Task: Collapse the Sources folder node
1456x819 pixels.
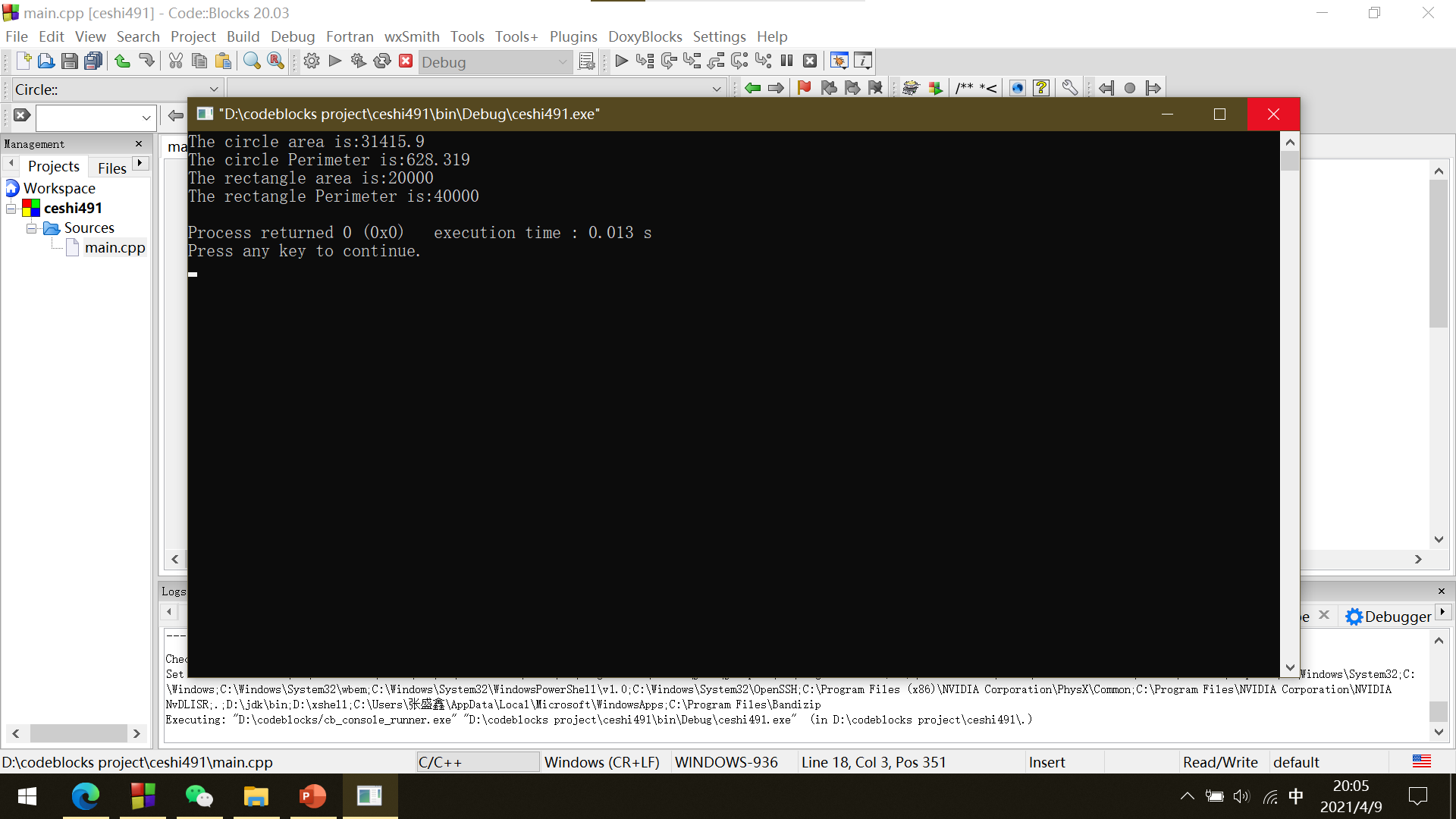Action: pyautogui.click(x=31, y=228)
